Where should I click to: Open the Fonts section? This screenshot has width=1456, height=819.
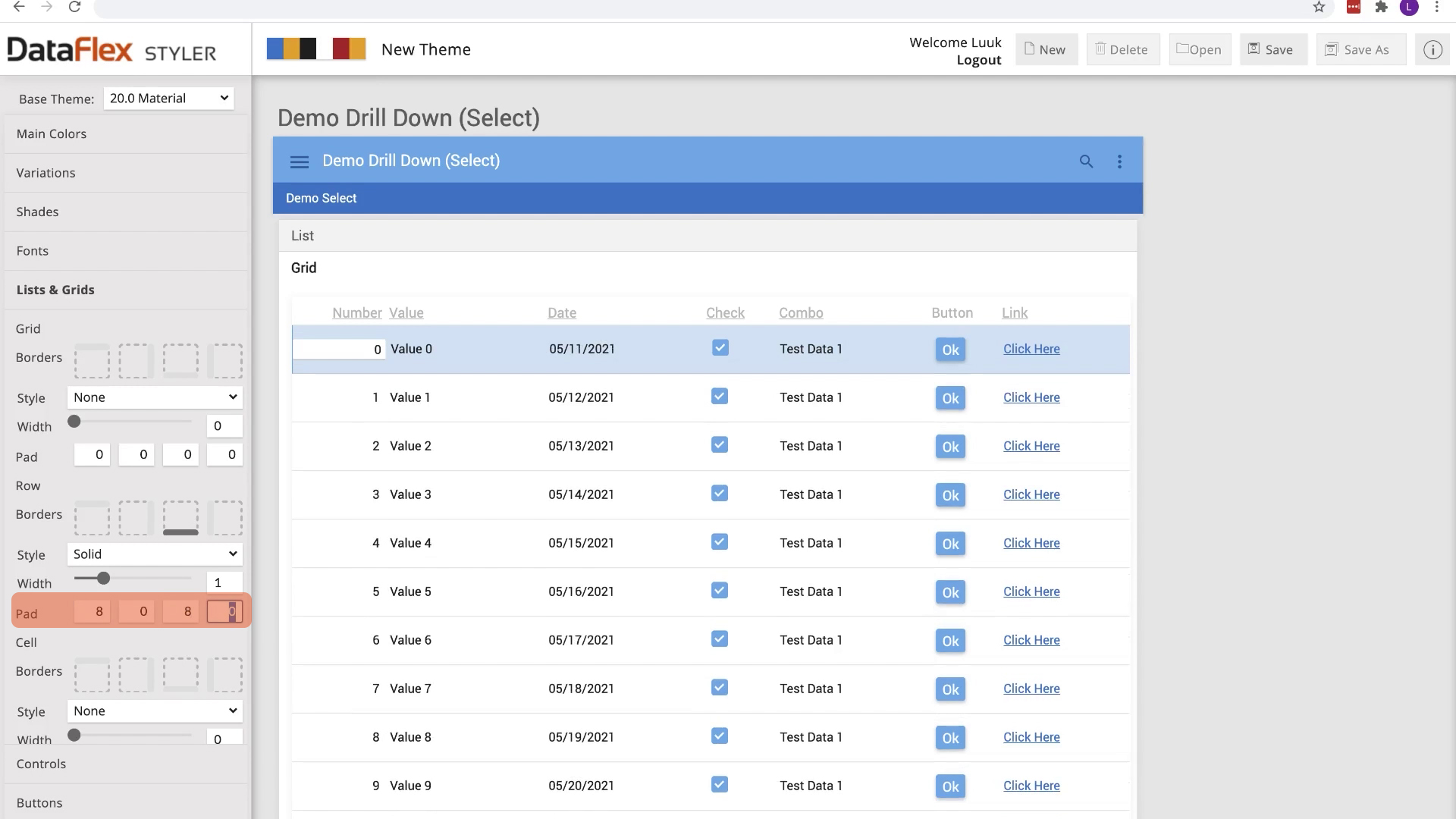pos(33,251)
